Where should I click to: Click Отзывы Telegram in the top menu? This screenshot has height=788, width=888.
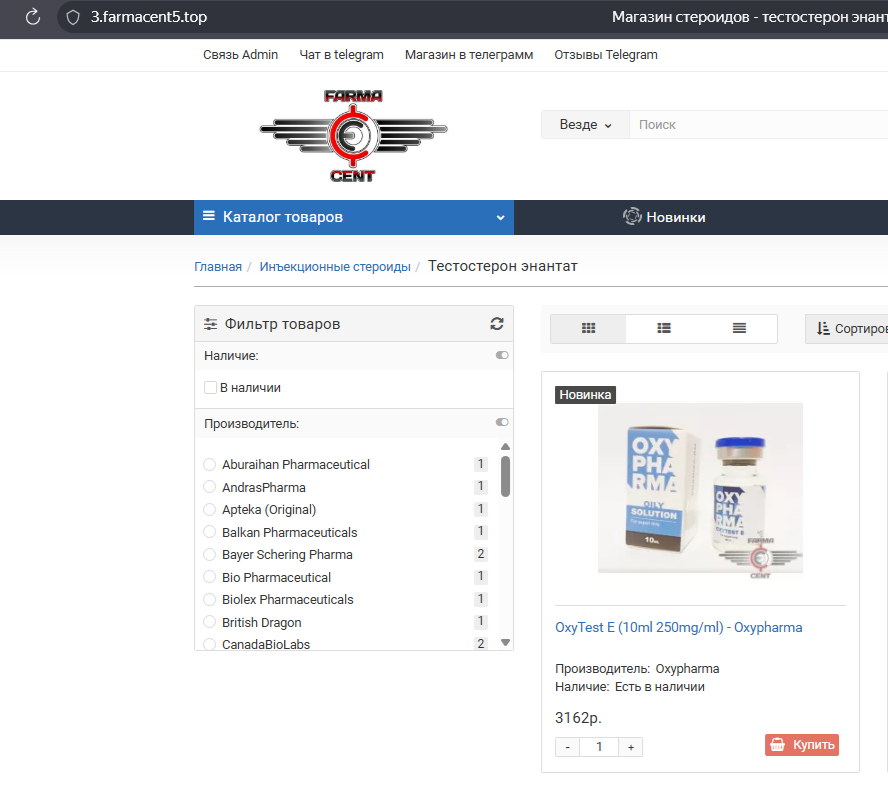(605, 55)
